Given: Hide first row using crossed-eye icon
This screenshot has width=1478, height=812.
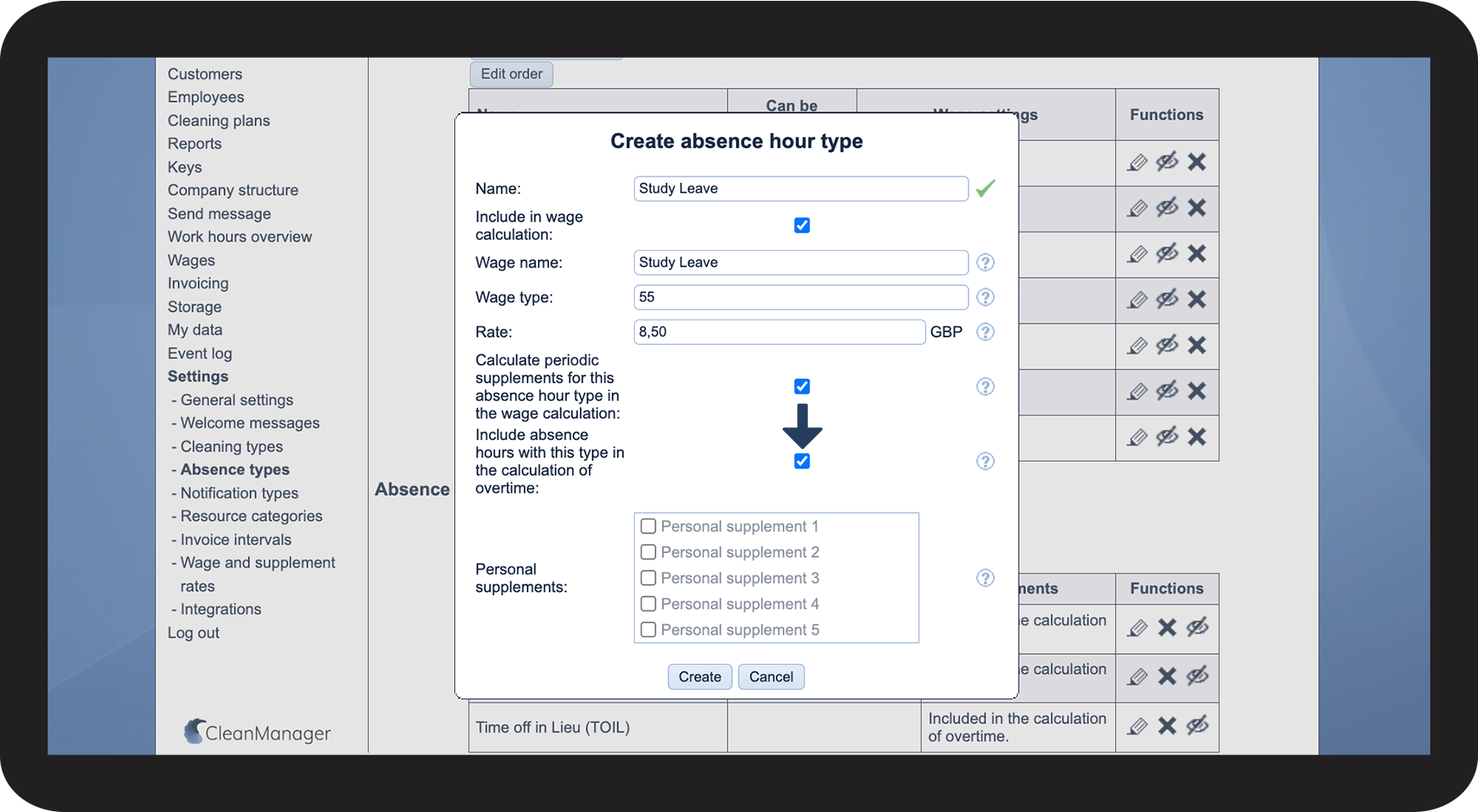Looking at the screenshot, I should click(x=1167, y=162).
